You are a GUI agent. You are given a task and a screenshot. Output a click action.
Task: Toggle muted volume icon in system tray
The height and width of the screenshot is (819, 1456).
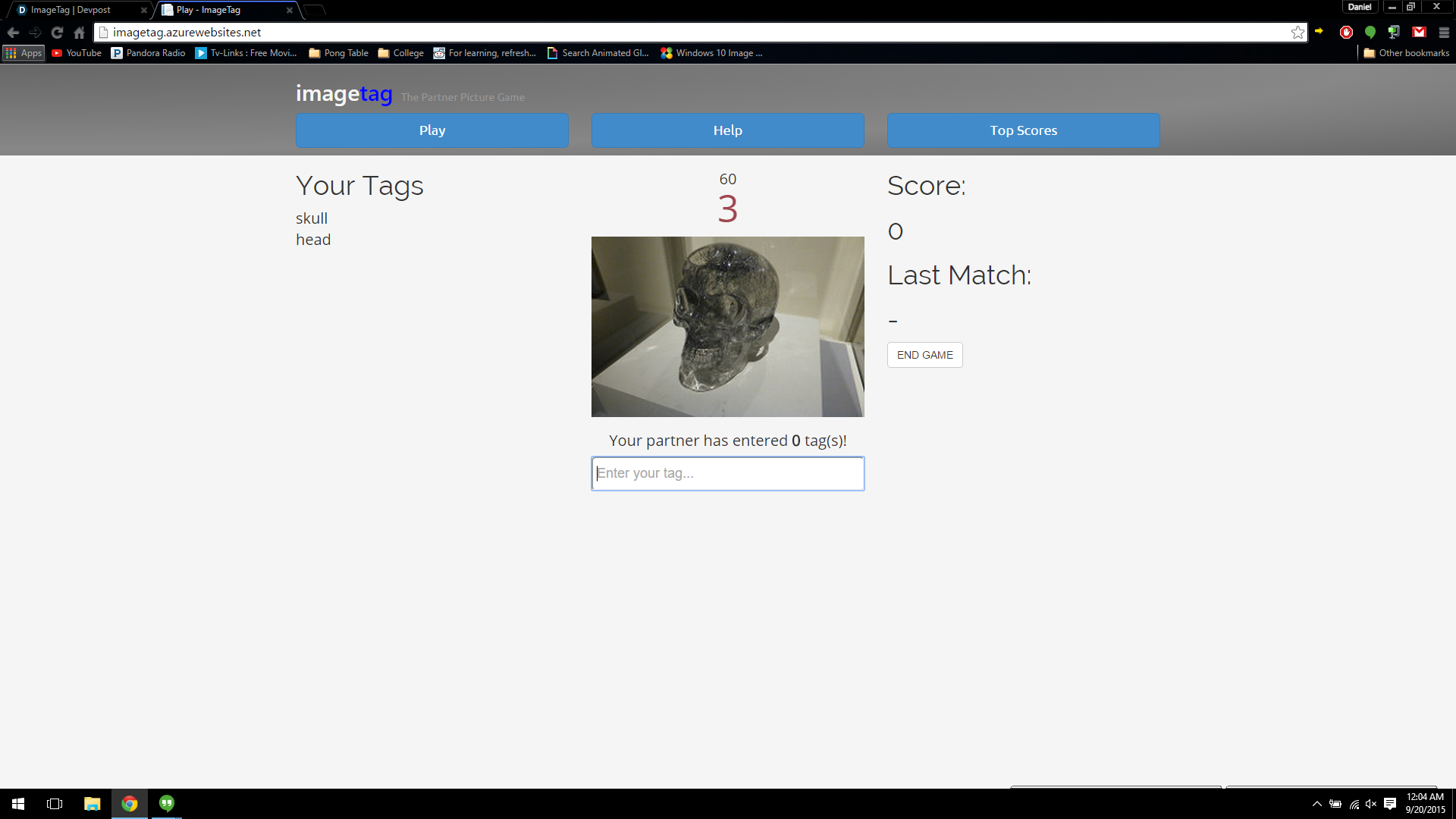[x=1371, y=804]
